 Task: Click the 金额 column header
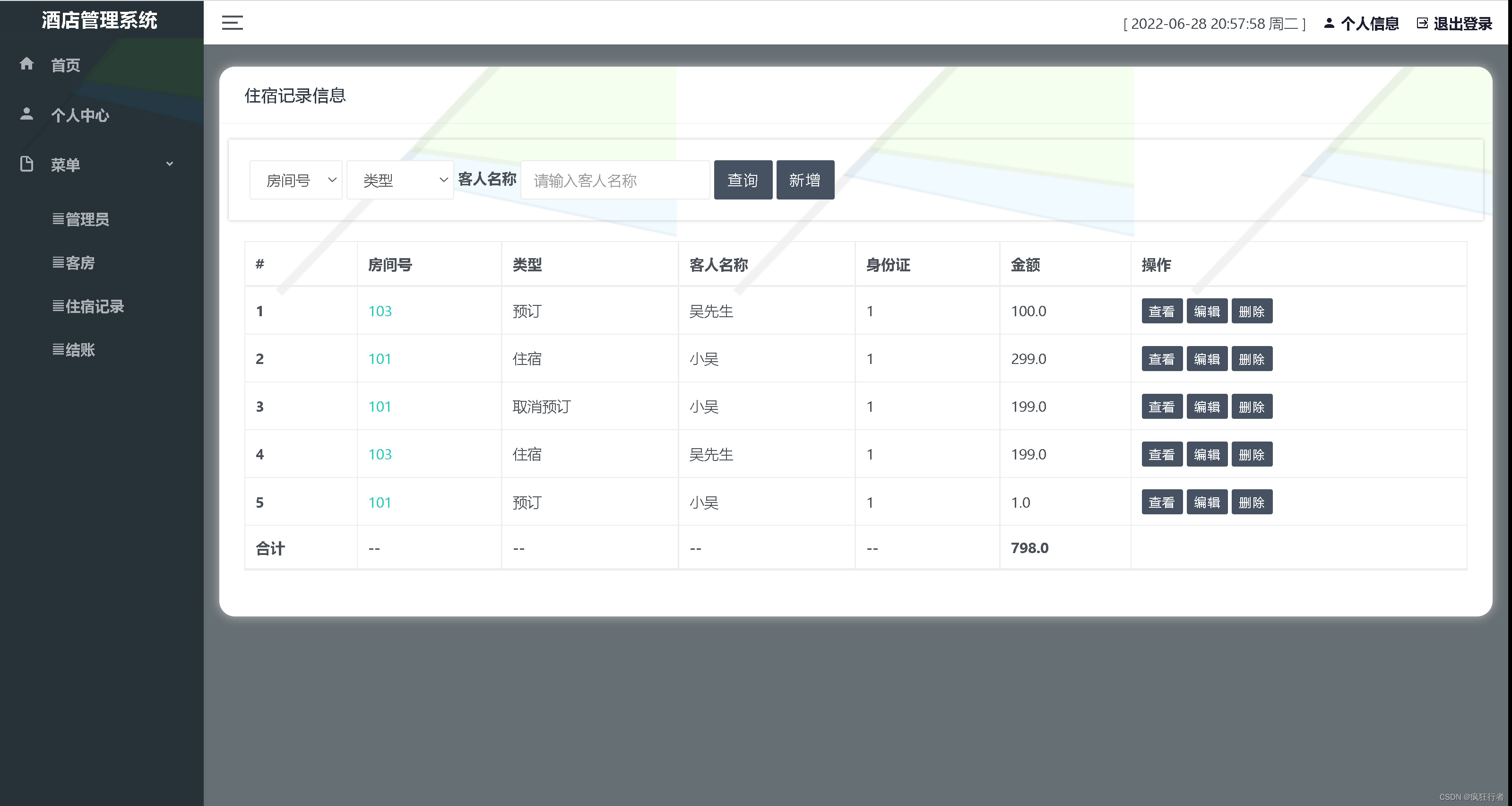pyautogui.click(x=1026, y=265)
